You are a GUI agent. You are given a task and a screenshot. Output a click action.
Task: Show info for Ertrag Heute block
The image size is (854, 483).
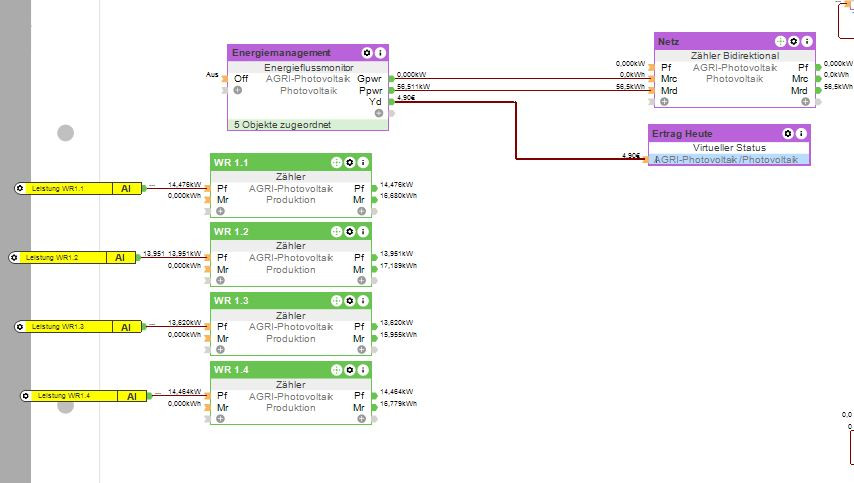(x=801, y=133)
